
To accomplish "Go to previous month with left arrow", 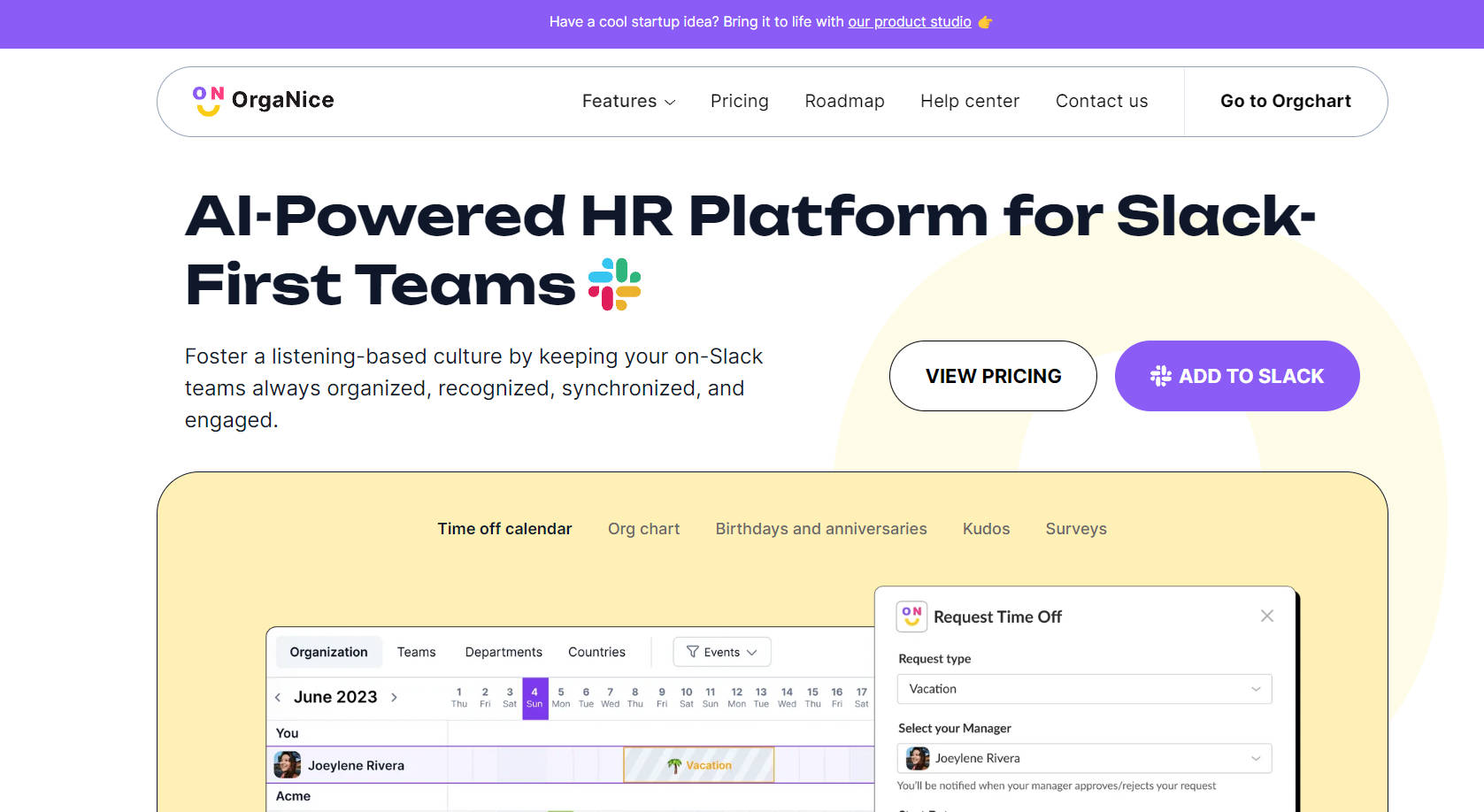I will click(278, 697).
